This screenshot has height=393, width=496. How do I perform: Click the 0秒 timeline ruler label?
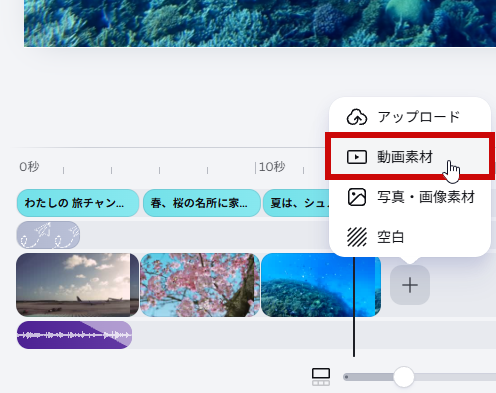tap(29, 167)
